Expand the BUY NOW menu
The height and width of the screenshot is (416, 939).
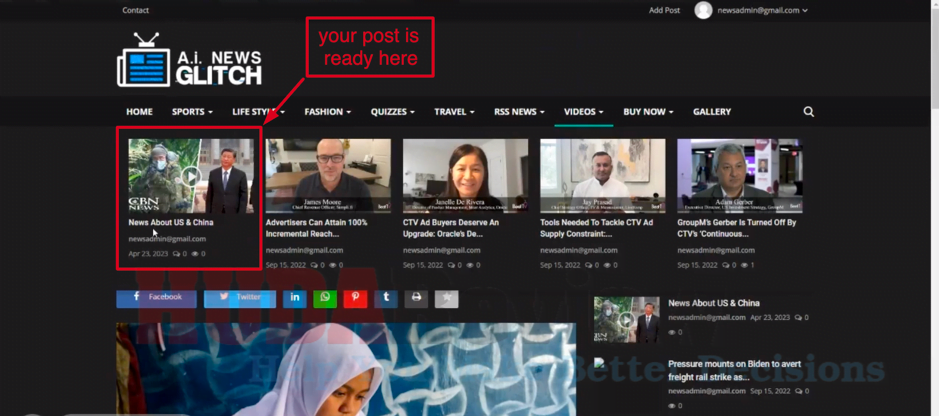point(649,112)
